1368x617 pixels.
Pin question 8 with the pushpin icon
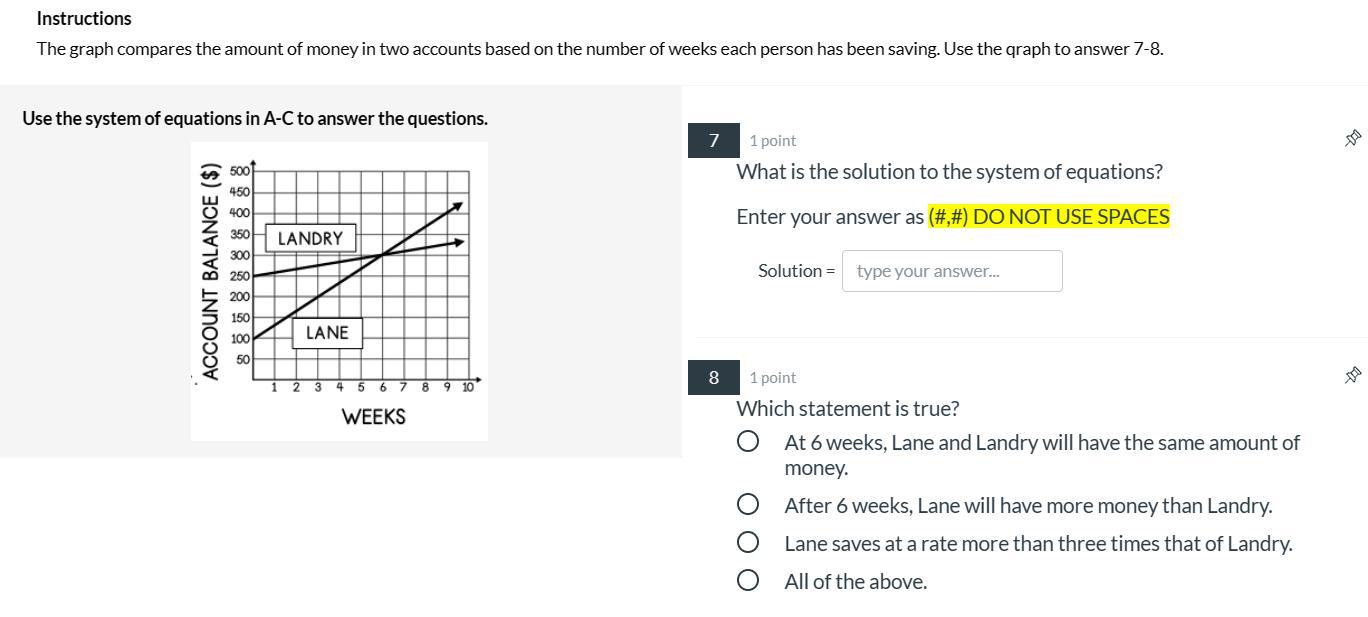[x=1352, y=375]
